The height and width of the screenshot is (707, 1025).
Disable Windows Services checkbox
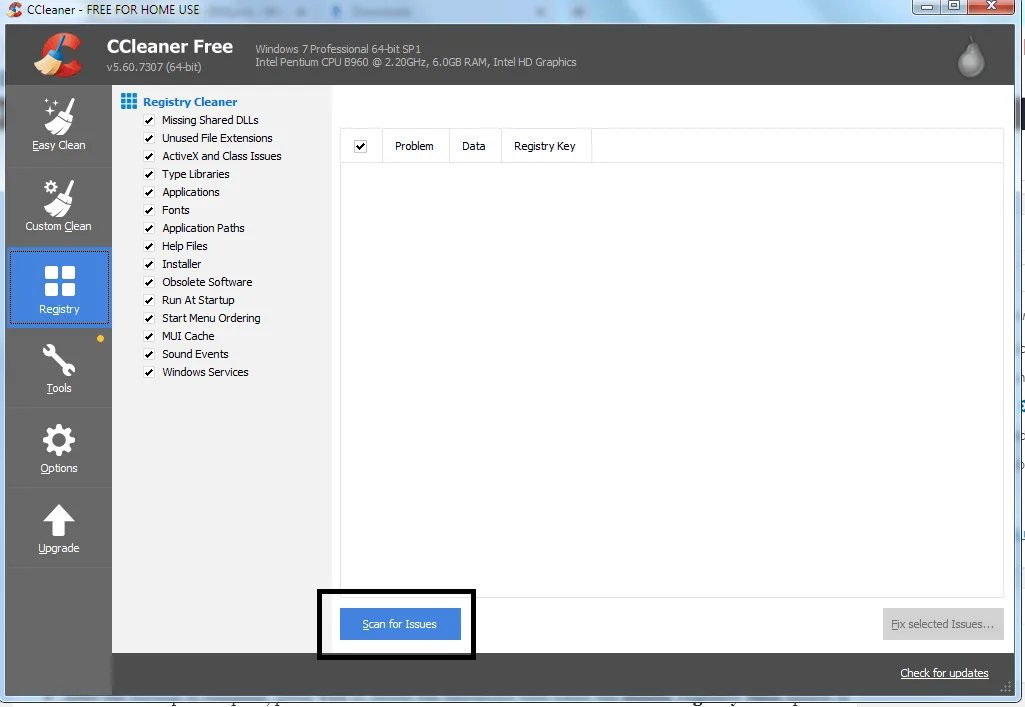tap(149, 372)
